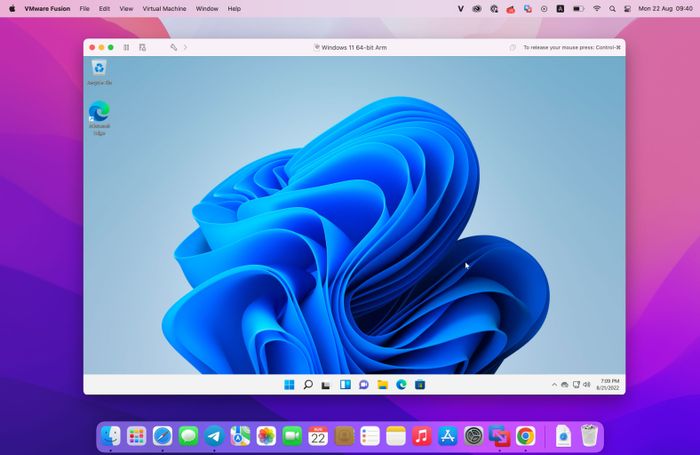Open the Windows clock showing 7:09 PM
The width and height of the screenshot is (700, 455).
pyautogui.click(x=608, y=384)
